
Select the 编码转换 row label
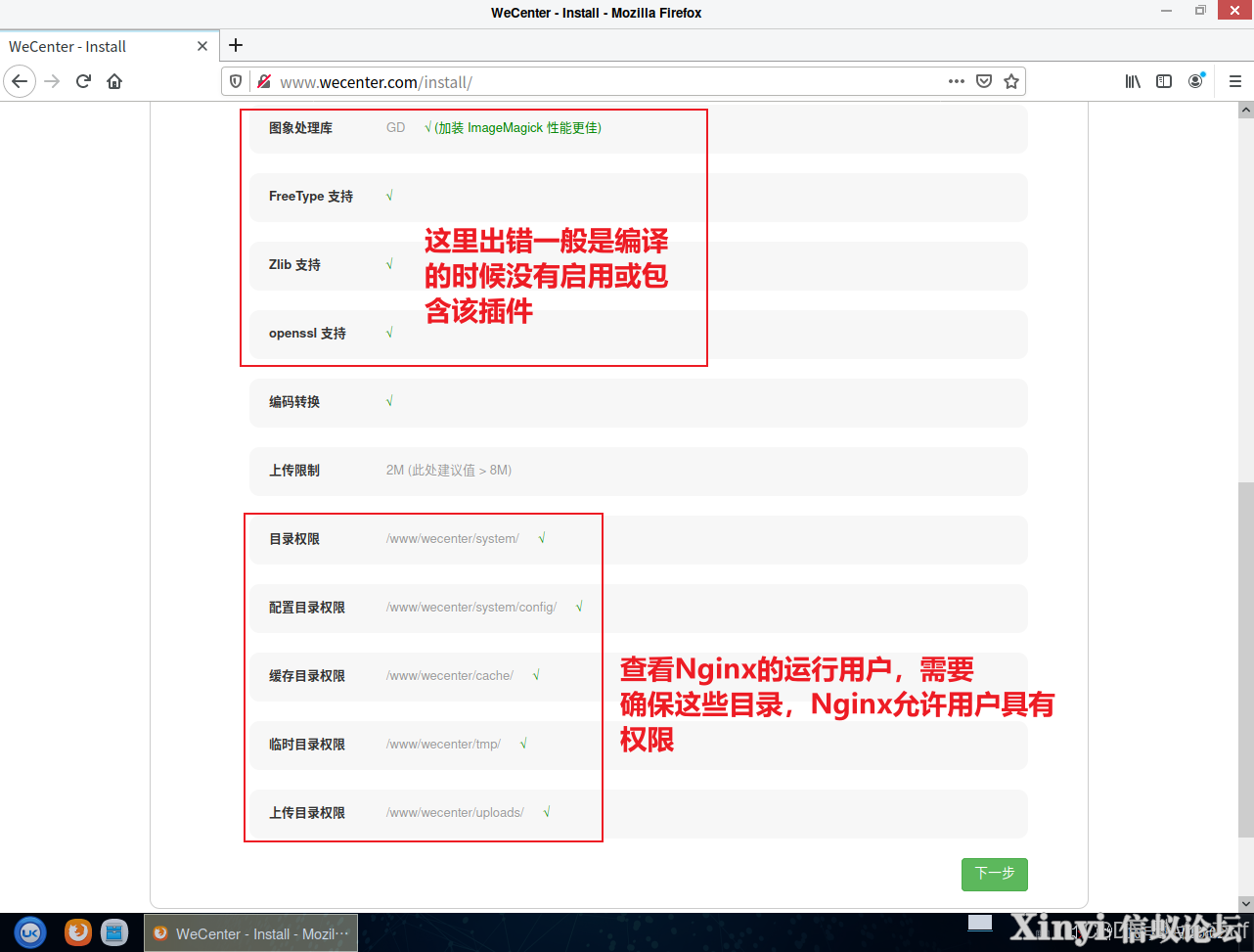pos(294,402)
